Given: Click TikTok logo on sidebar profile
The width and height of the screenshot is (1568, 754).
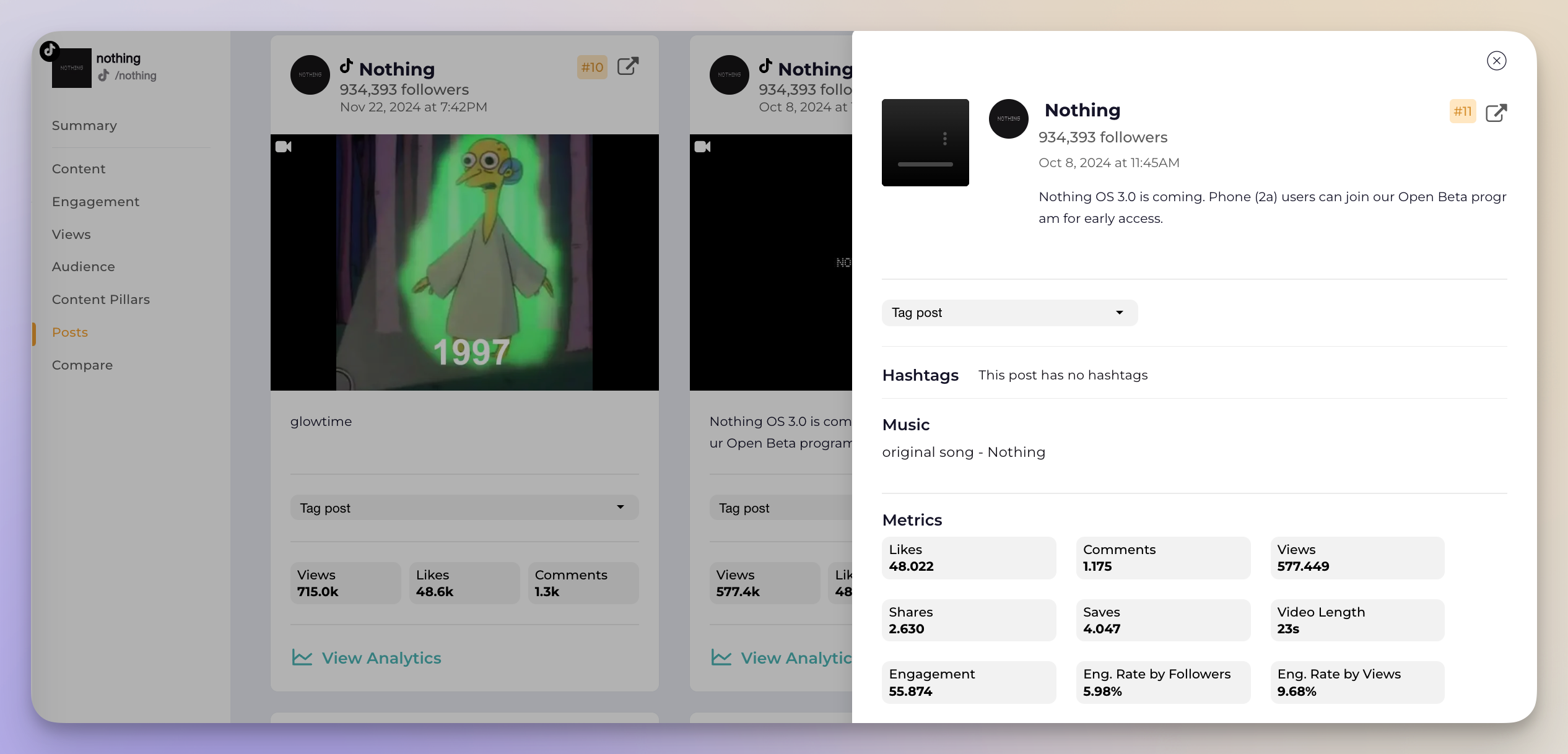Looking at the screenshot, I should (50, 51).
